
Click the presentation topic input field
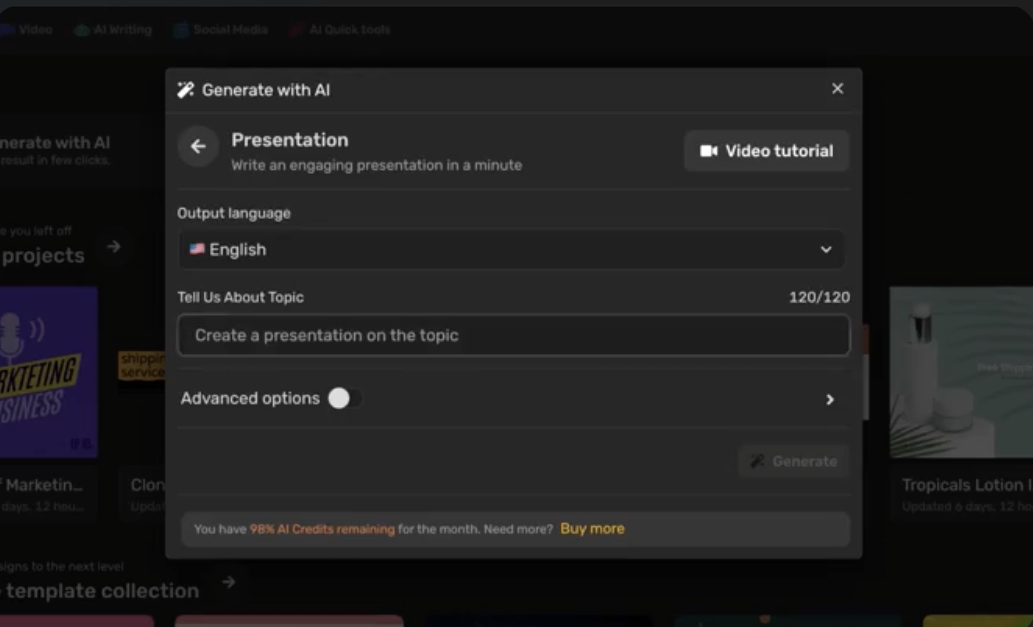tap(512, 337)
